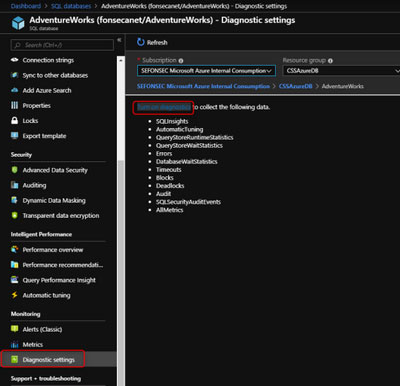Open Connection strings via its icon
Screen dimensions: 400x386
tap(14, 60)
